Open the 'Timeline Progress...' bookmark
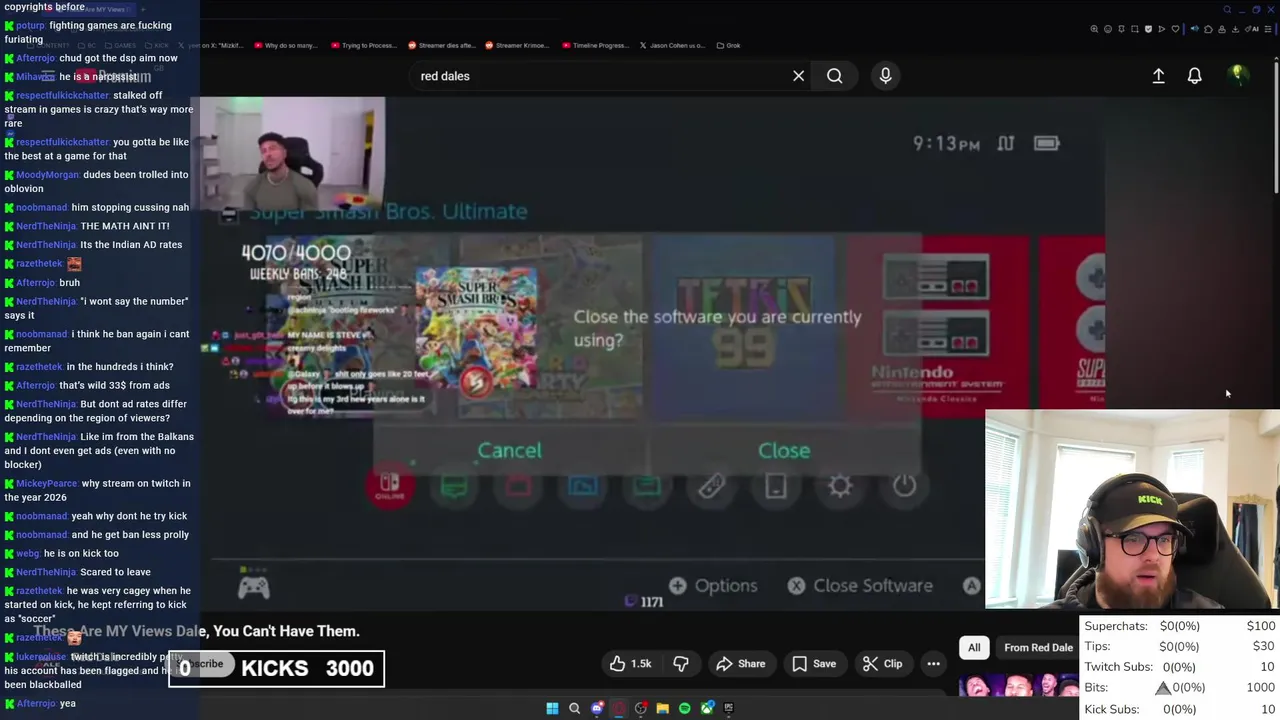 click(x=594, y=45)
